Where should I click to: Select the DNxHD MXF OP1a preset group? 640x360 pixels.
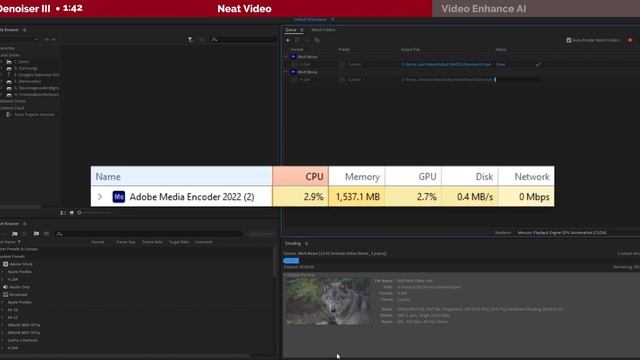24,325
